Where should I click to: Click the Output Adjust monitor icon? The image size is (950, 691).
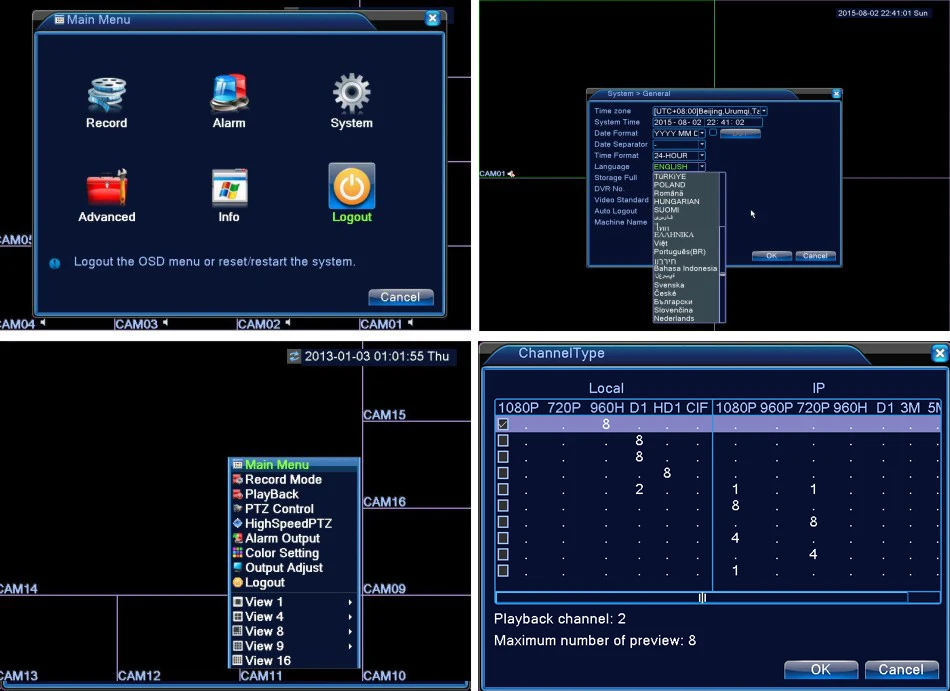(238, 567)
